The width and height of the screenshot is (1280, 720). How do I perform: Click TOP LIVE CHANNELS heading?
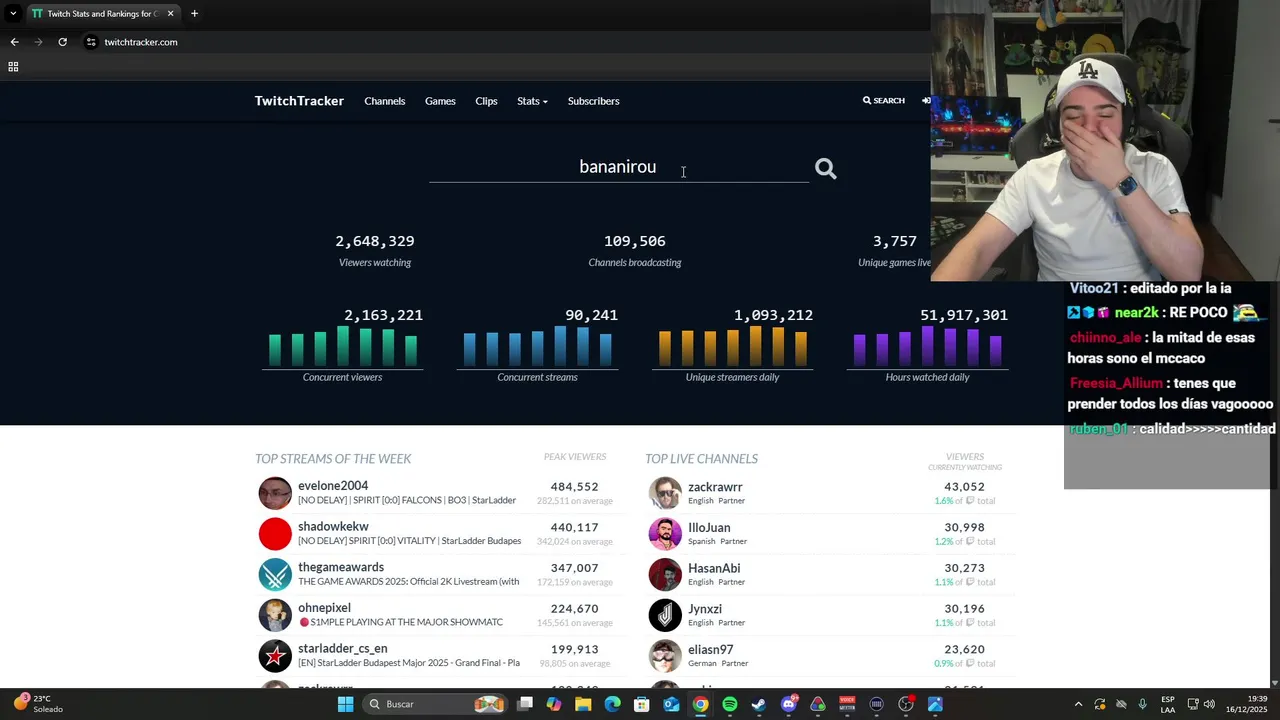(x=701, y=458)
